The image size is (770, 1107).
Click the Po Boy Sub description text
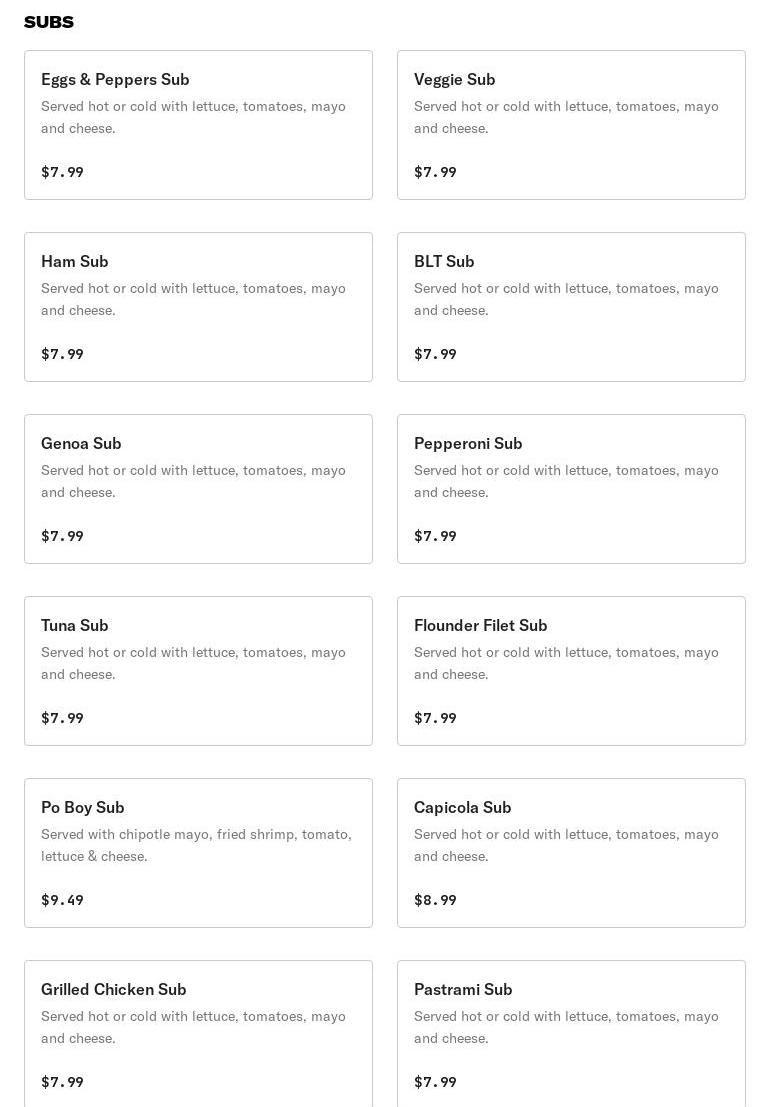(x=196, y=845)
